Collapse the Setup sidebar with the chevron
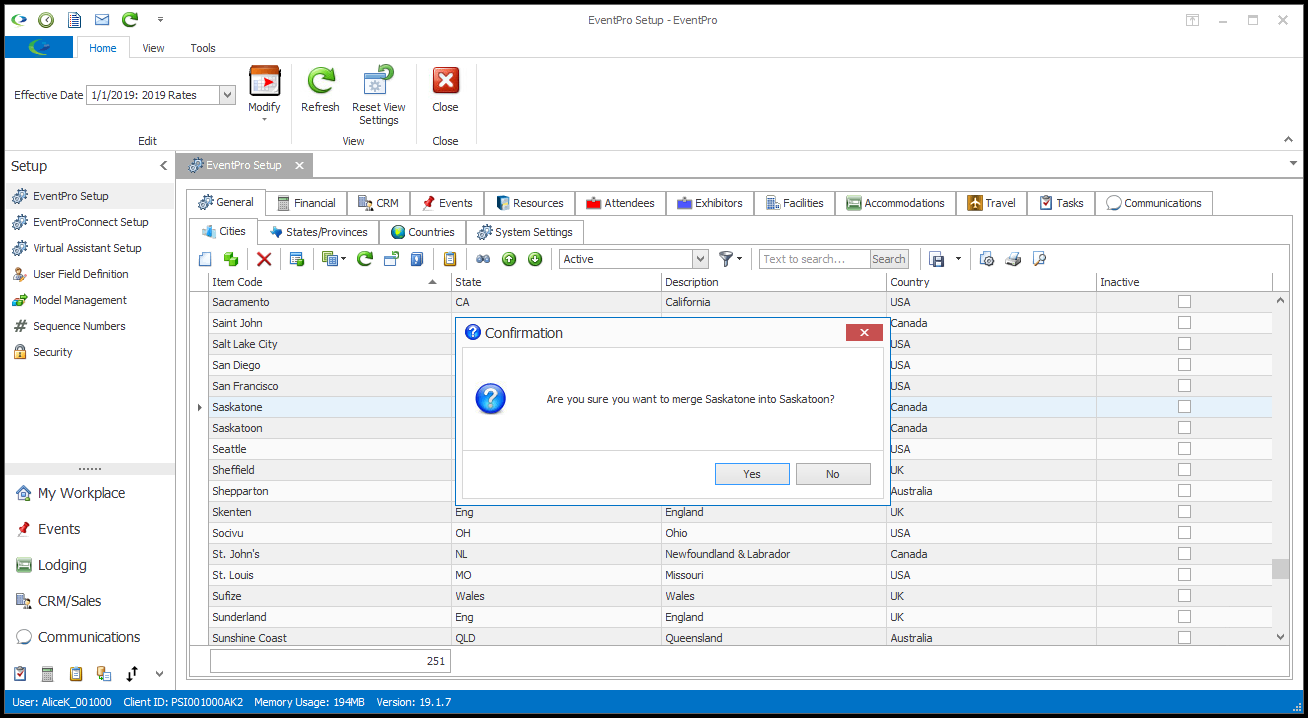The image size is (1308, 718). 163,166
